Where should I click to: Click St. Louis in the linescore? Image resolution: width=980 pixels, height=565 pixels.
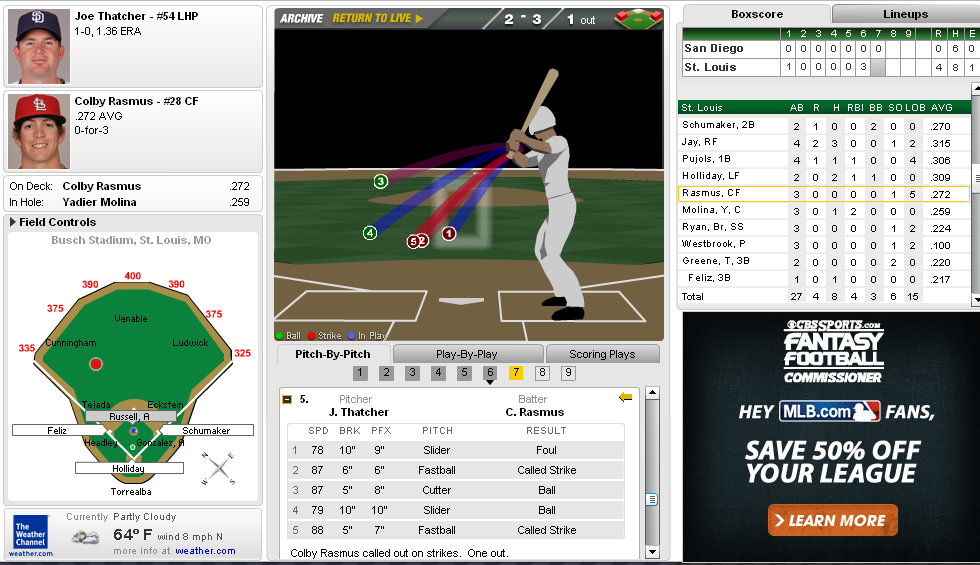click(x=710, y=67)
